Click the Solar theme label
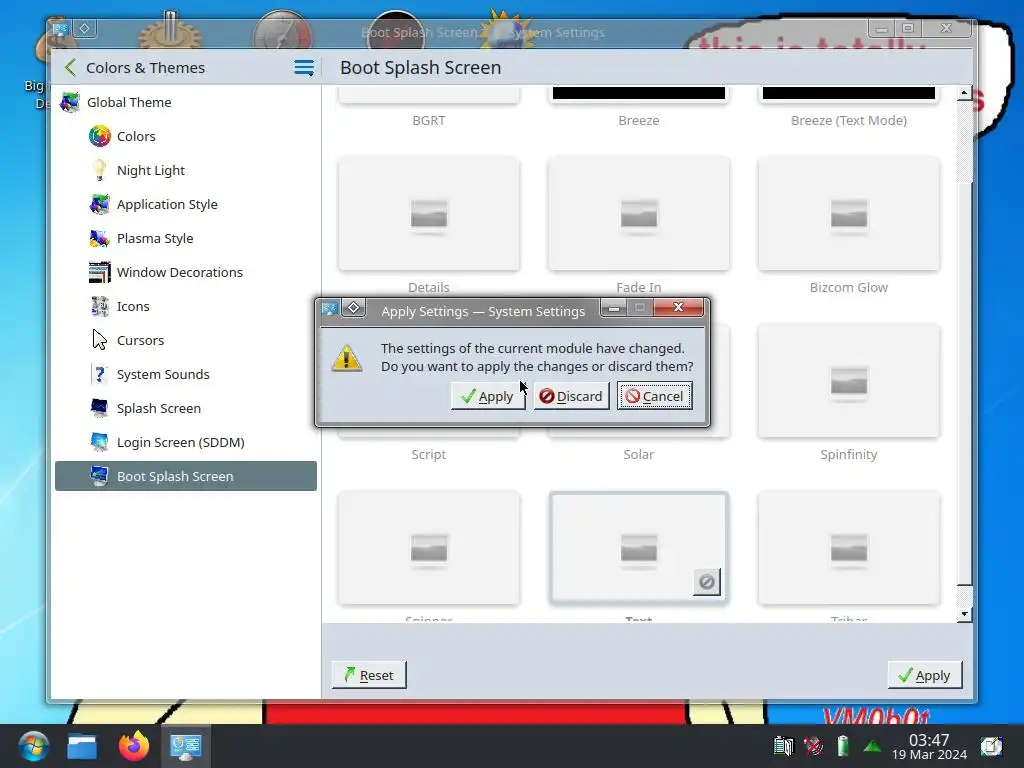1024x768 pixels. click(x=639, y=455)
